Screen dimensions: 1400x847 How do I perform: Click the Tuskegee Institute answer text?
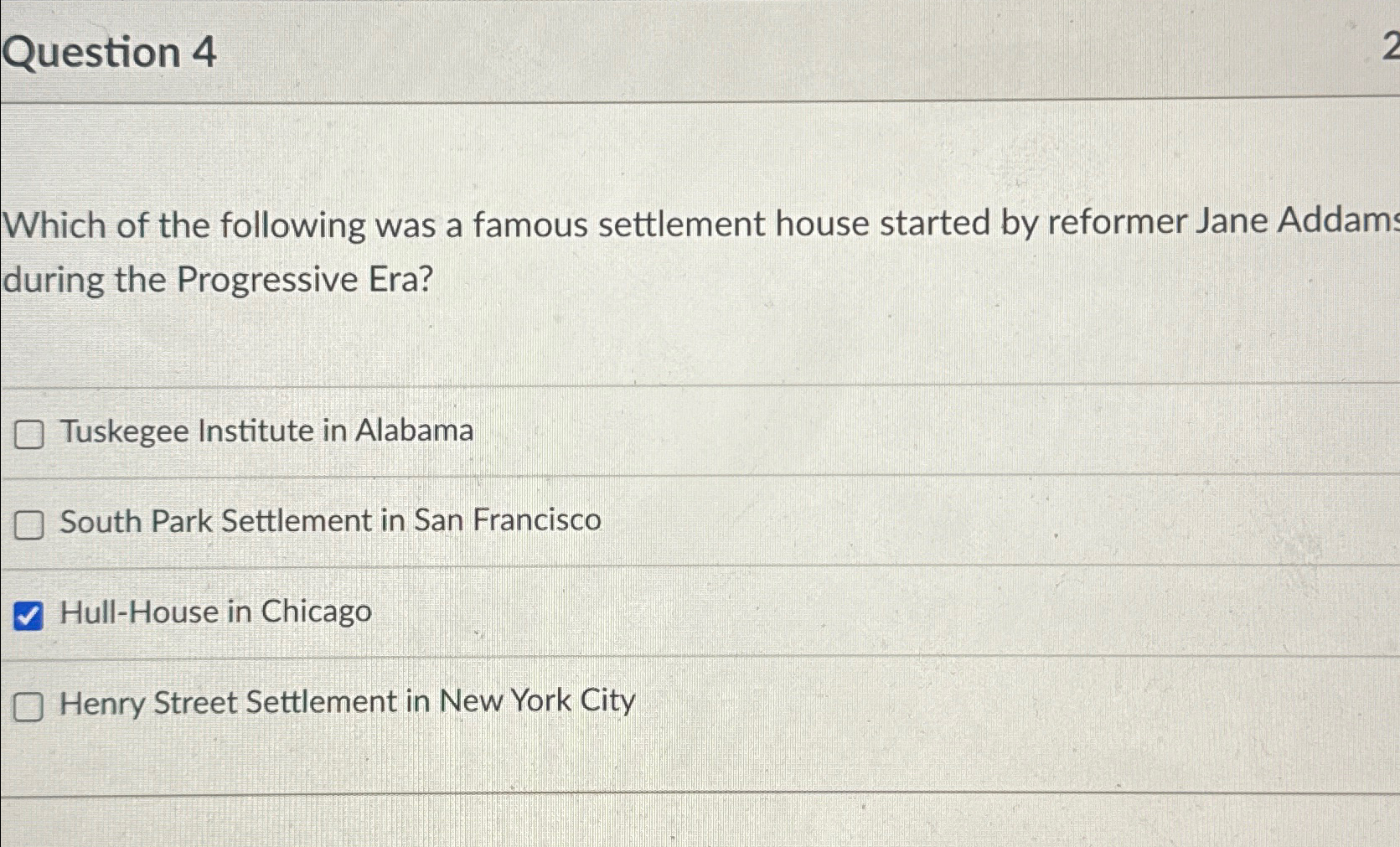click(x=266, y=431)
